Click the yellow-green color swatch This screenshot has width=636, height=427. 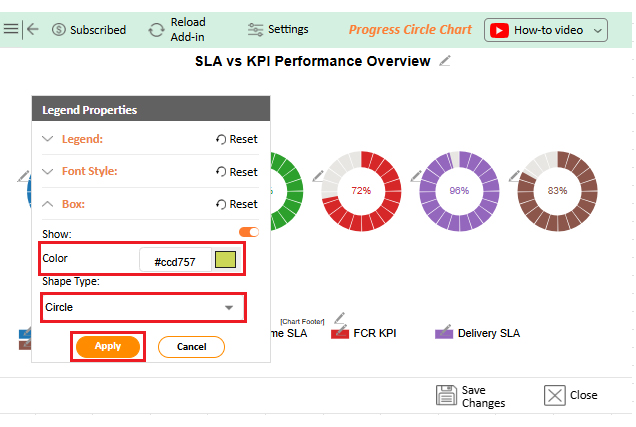tap(226, 261)
